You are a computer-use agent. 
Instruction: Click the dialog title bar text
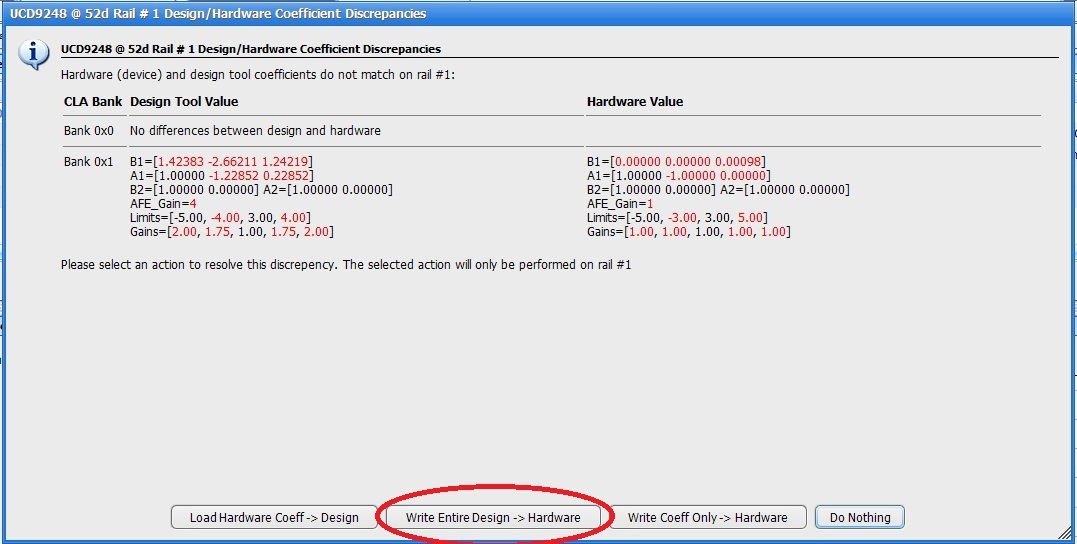(218, 14)
